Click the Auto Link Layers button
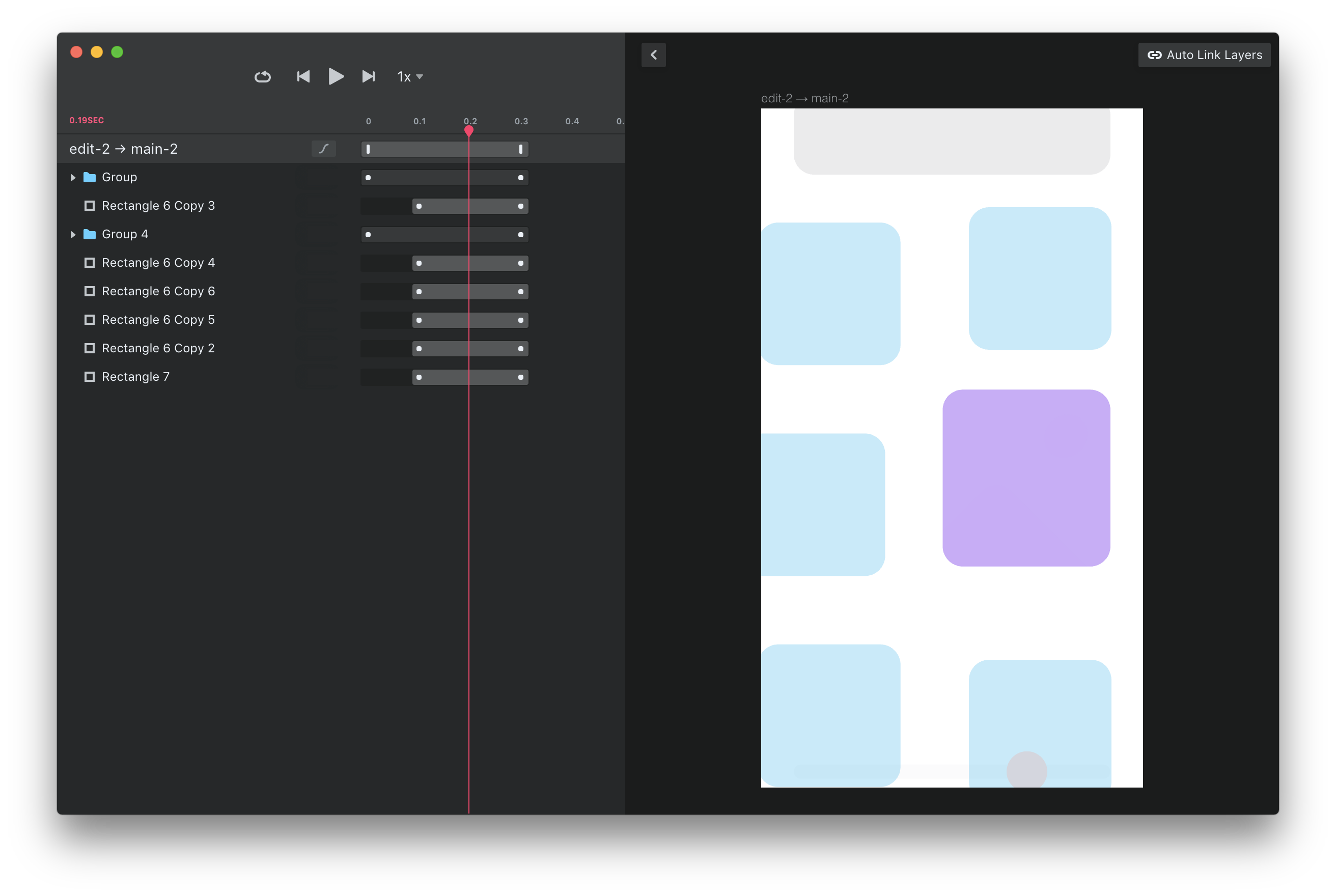This screenshot has height=896, width=1336. [x=1204, y=55]
